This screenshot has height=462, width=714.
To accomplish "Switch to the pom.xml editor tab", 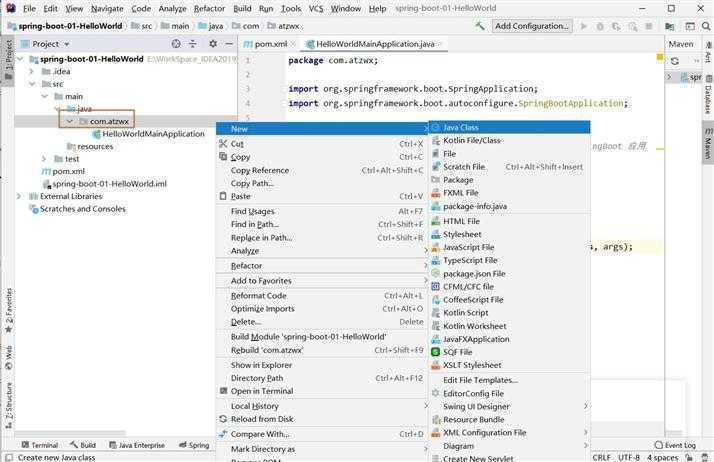I will (270, 44).
